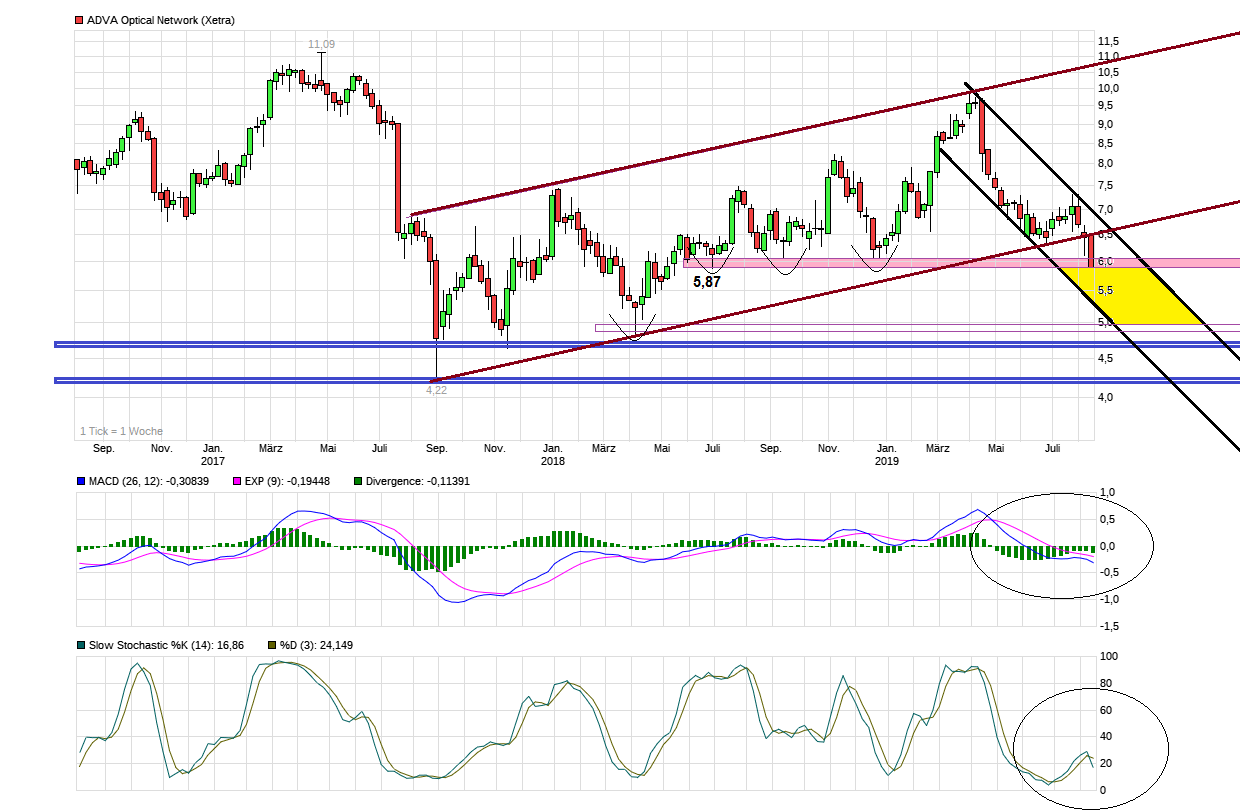Click the '%D (3): 24,149' legend text
The height and width of the screenshot is (812, 1240).
[316, 645]
